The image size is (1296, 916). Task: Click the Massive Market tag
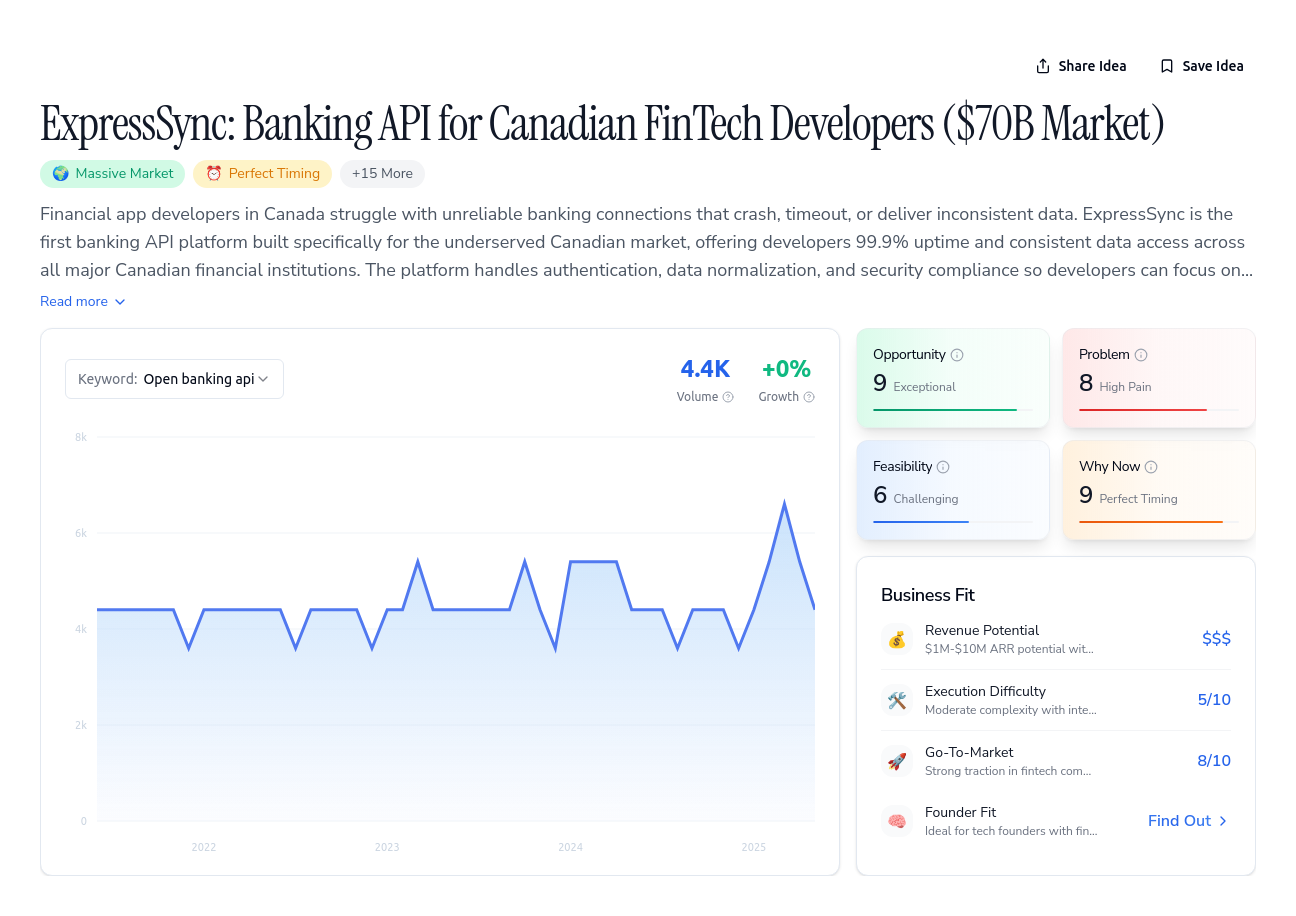[x=113, y=174]
